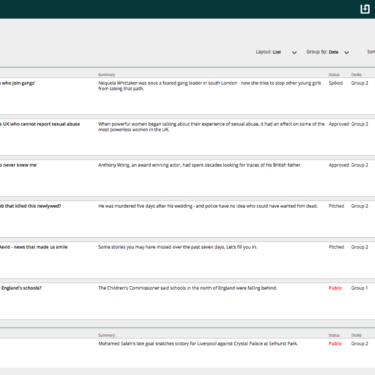The image size is (375, 375).
Task: Open story about UK sexual abuse reporting
Action: pyautogui.click(x=40, y=124)
